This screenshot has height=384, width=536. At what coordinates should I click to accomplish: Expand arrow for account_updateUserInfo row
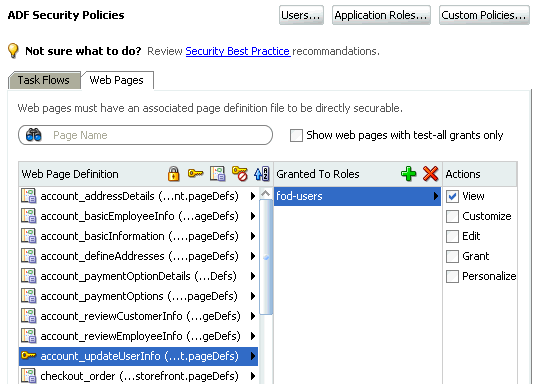(x=253, y=356)
